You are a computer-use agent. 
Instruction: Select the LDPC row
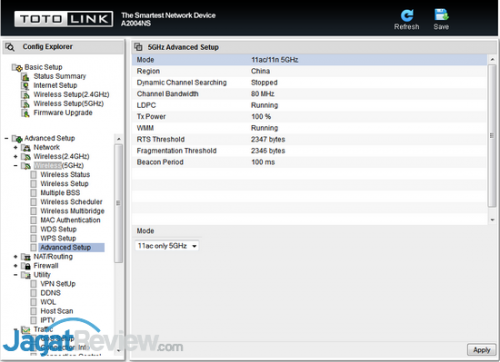(x=310, y=105)
